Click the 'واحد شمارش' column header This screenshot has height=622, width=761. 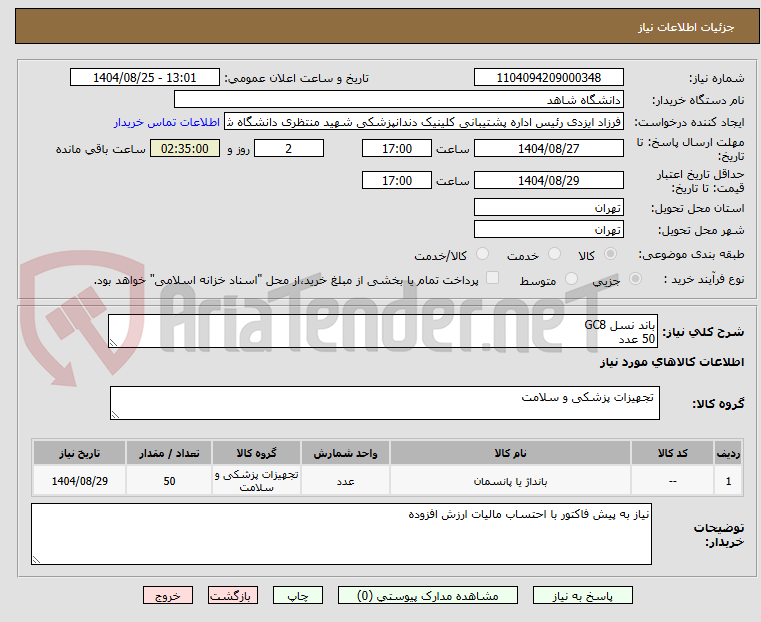pyautogui.click(x=345, y=453)
